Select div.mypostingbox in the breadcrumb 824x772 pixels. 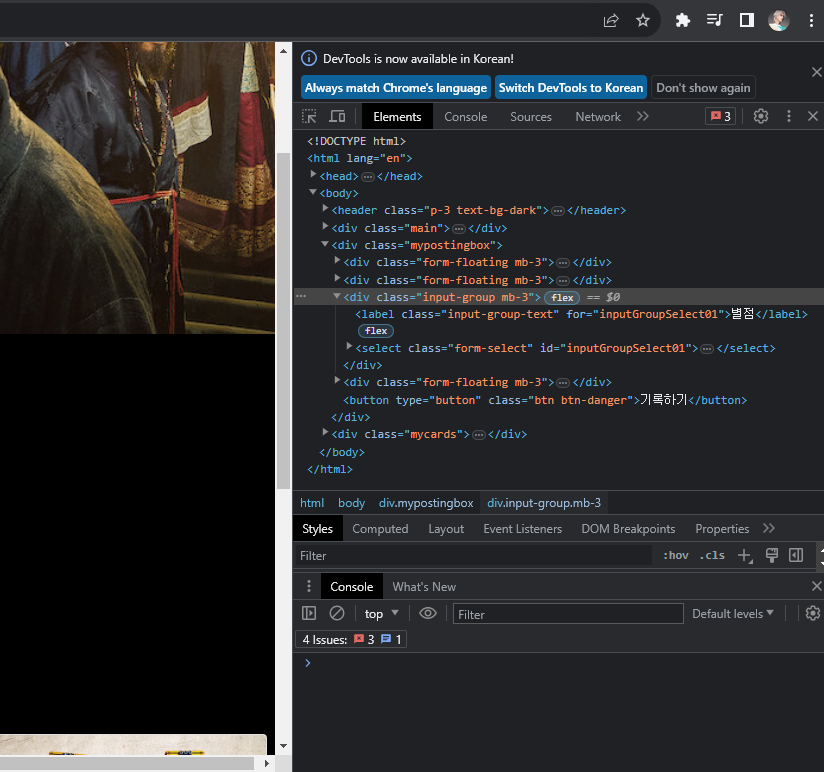tap(426, 503)
